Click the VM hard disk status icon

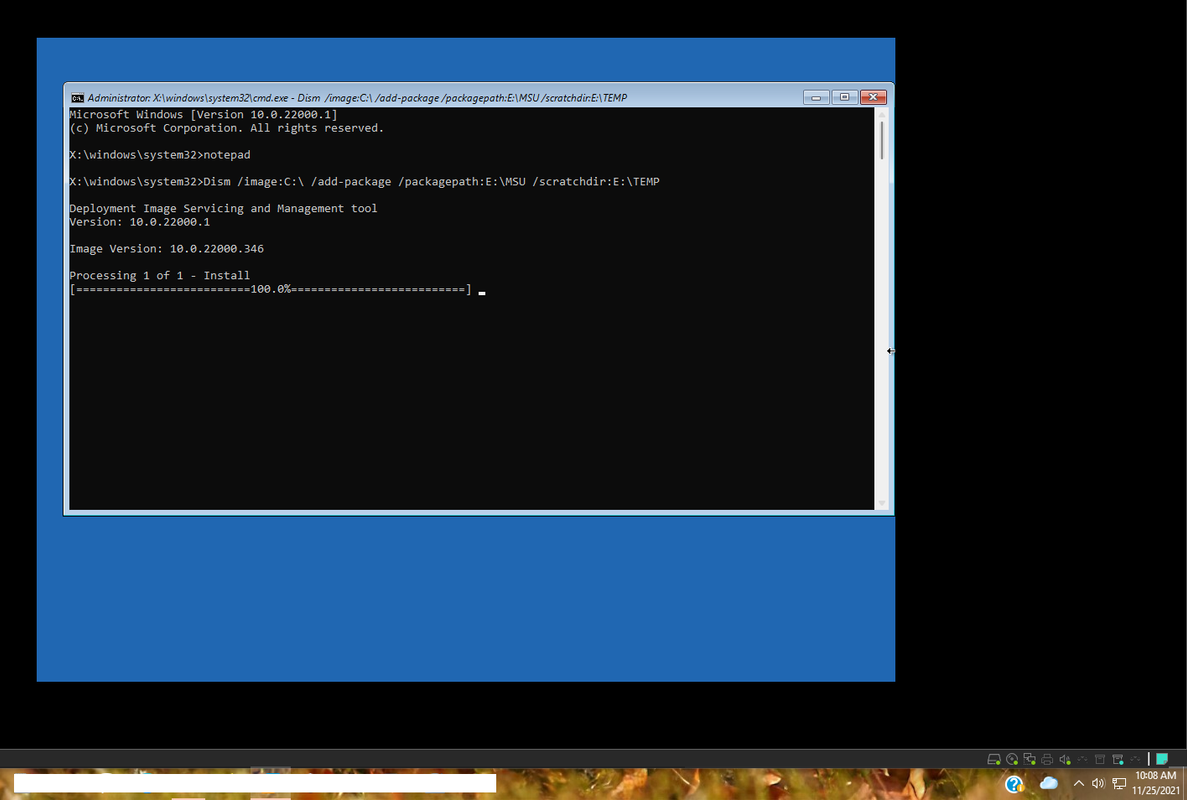994,759
